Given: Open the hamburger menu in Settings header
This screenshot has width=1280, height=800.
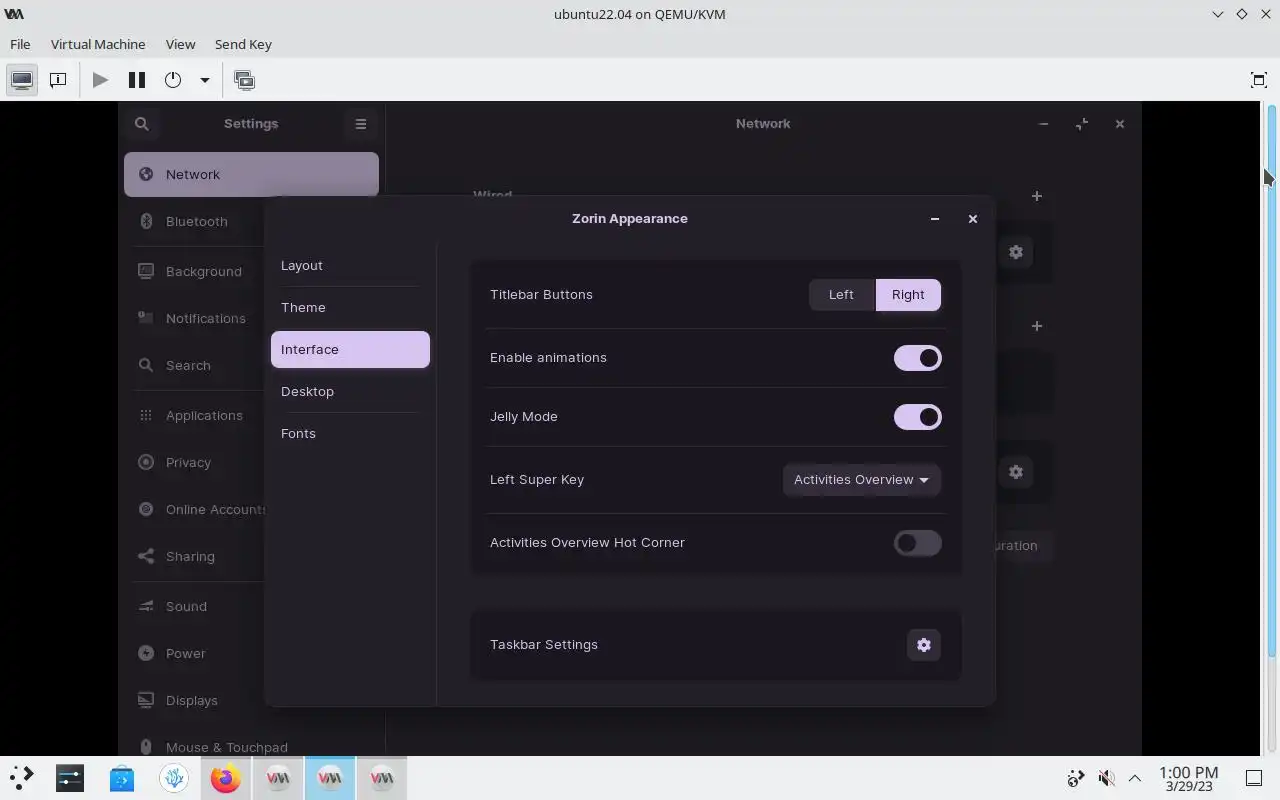Looking at the screenshot, I should (x=361, y=124).
